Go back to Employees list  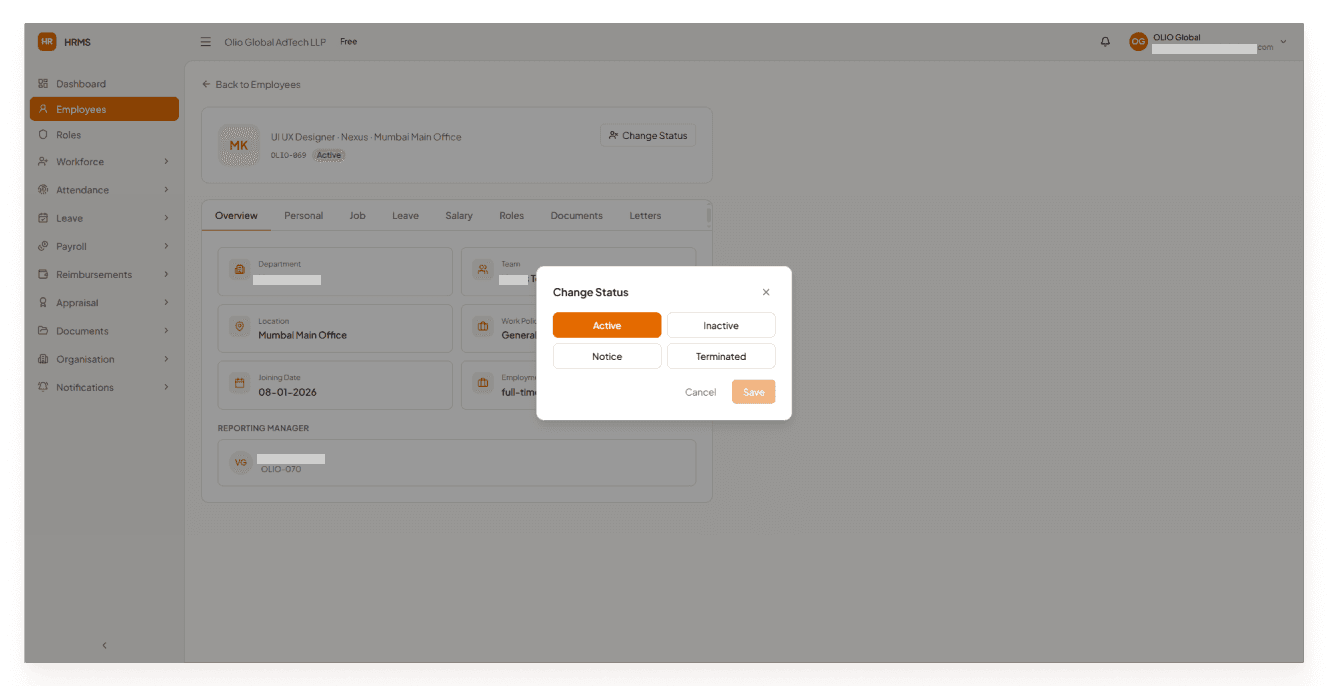coord(251,85)
